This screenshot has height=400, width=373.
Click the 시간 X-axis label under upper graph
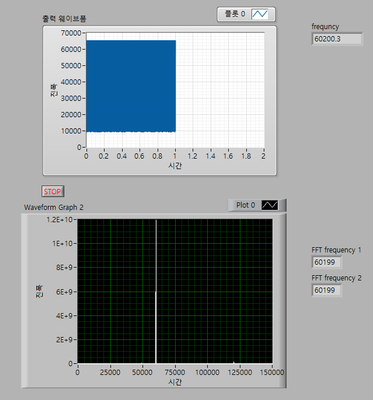pos(175,166)
